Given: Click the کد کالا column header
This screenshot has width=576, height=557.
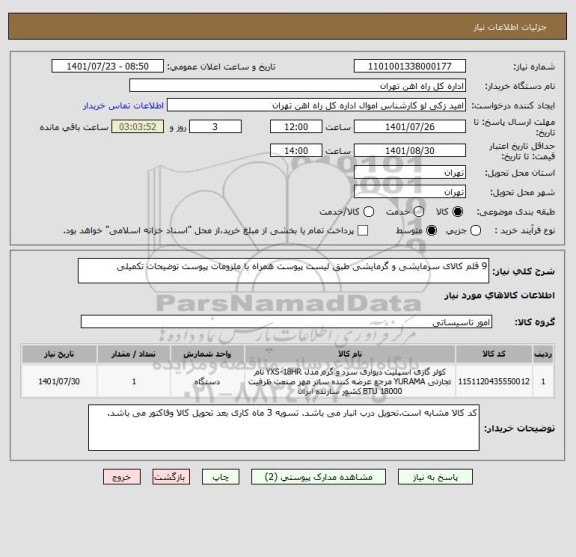Looking at the screenshot, I should [494, 354].
